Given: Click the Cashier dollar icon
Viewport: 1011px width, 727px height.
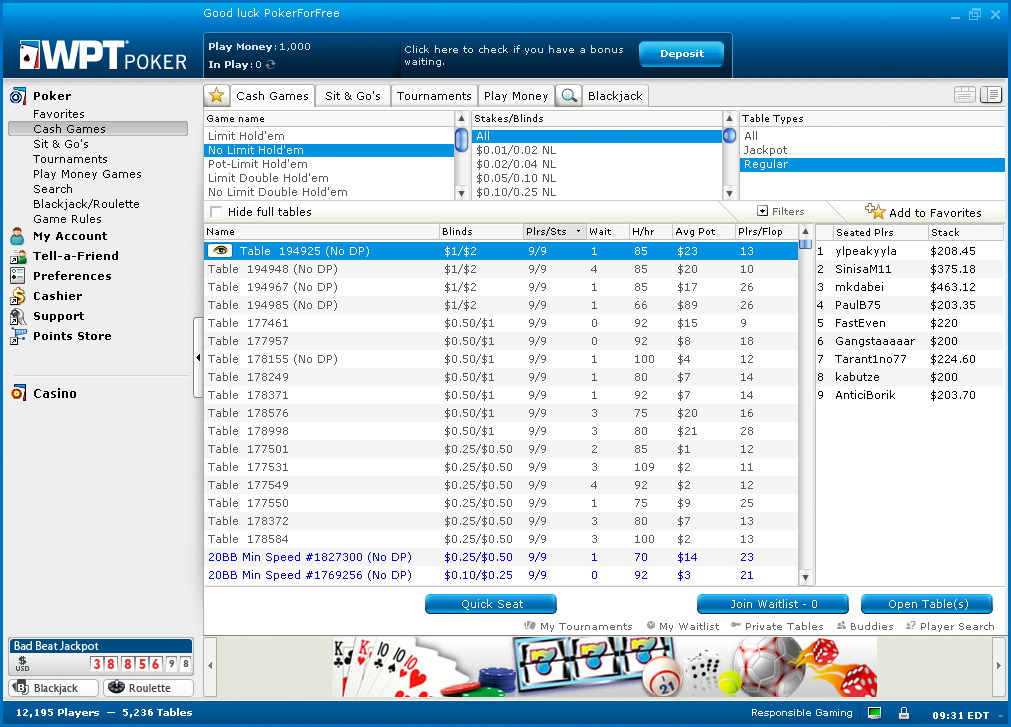Looking at the screenshot, I should (18, 296).
